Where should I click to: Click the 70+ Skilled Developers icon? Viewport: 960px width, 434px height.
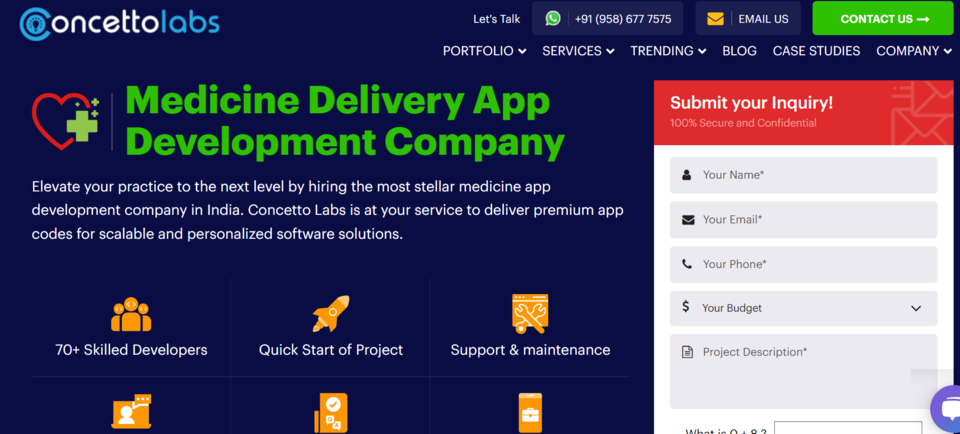point(131,314)
